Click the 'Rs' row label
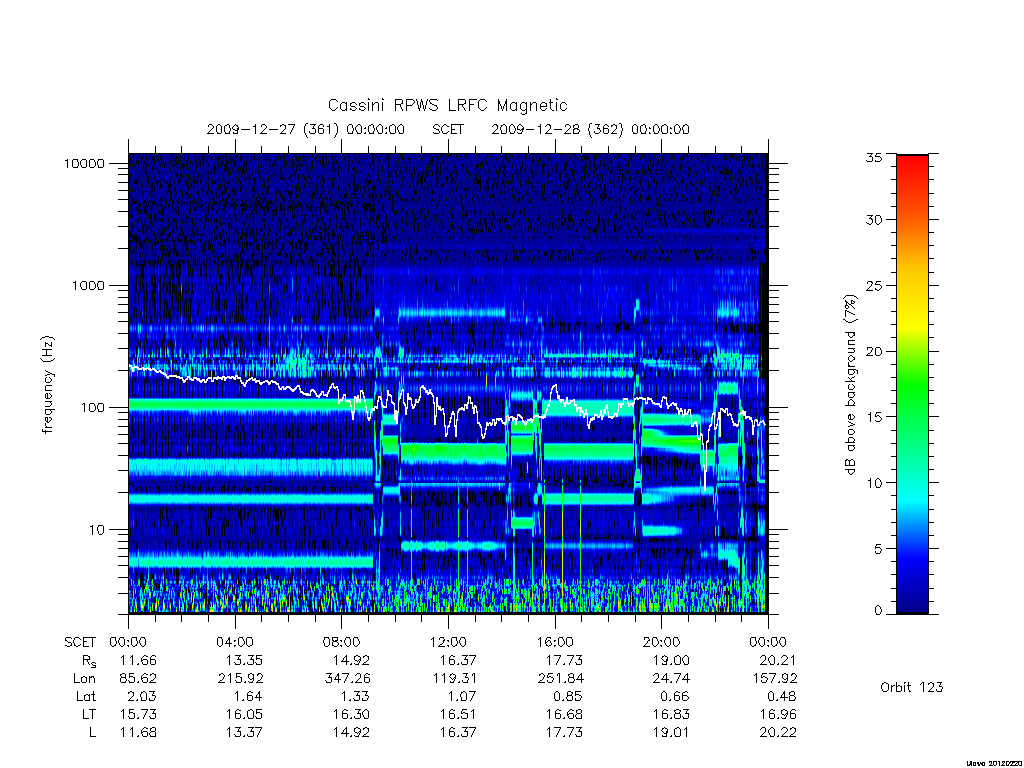The height and width of the screenshot is (768, 1024). pyautogui.click(x=89, y=661)
